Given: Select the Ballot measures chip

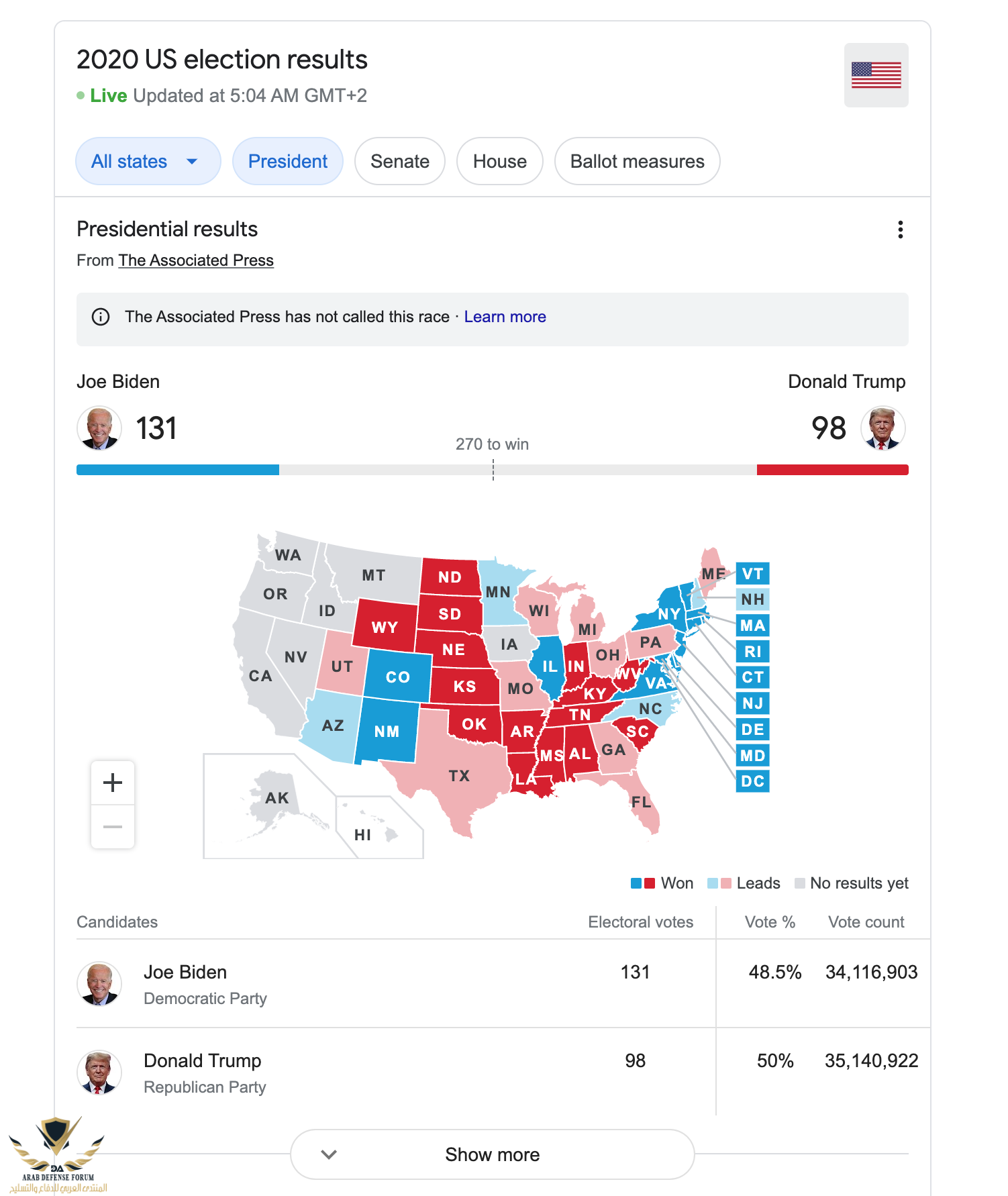Looking at the screenshot, I should (637, 161).
